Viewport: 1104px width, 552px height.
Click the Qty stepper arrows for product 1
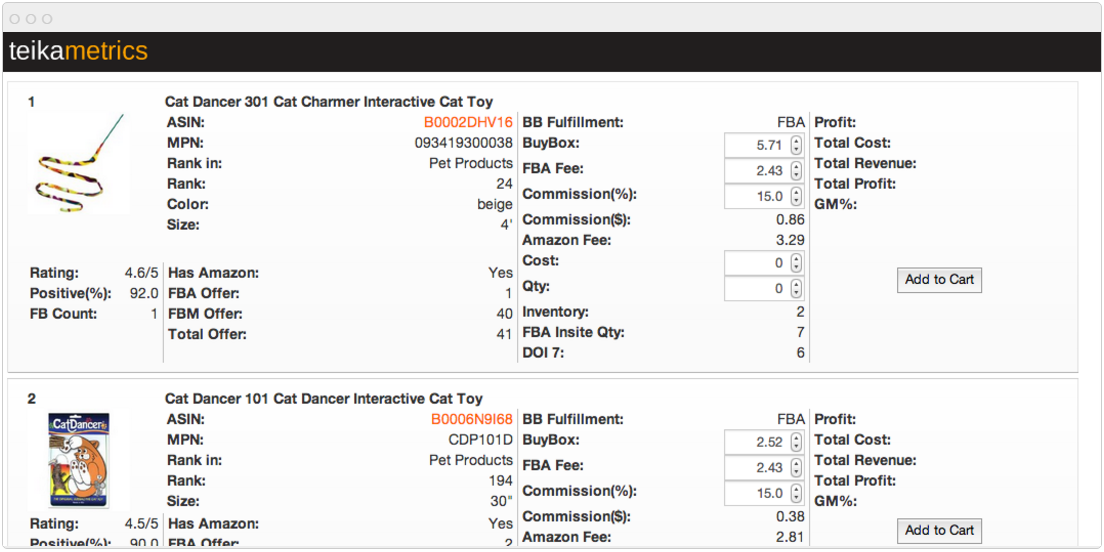coord(796,289)
